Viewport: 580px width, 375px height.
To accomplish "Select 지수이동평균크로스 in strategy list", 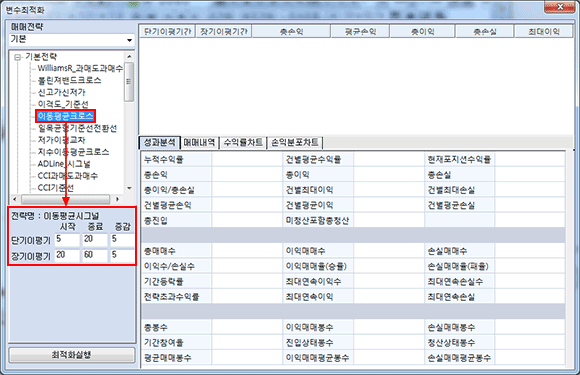I will pyautogui.click(x=73, y=152).
